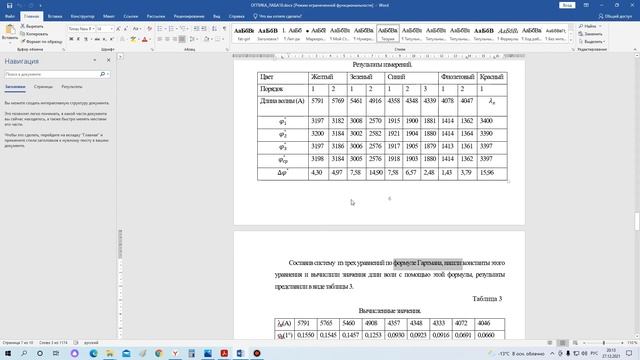Open the font size combo box
Viewport: 640px width, 360px height.
click(x=104, y=29)
